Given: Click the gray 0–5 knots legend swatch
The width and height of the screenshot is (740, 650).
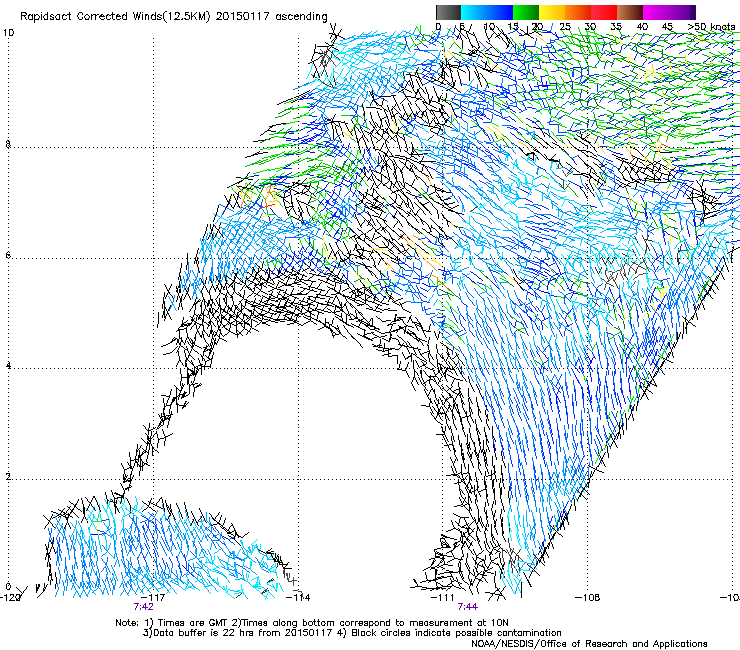Looking at the screenshot, I should [x=448, y=12].
